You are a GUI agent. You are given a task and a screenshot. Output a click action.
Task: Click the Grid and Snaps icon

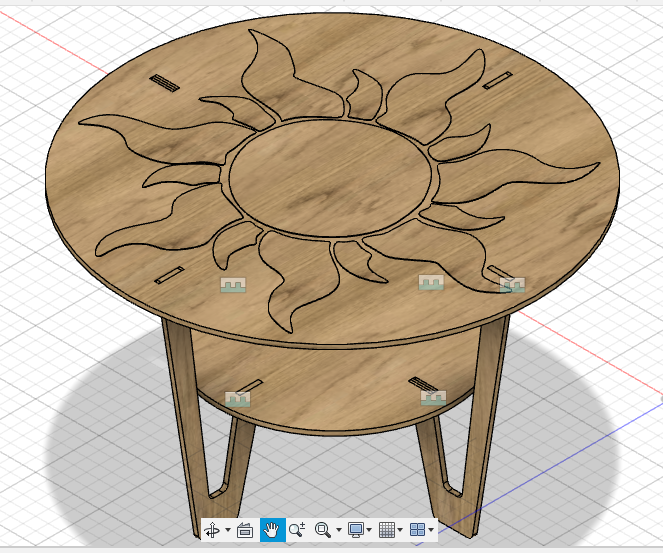coord(386,530)
